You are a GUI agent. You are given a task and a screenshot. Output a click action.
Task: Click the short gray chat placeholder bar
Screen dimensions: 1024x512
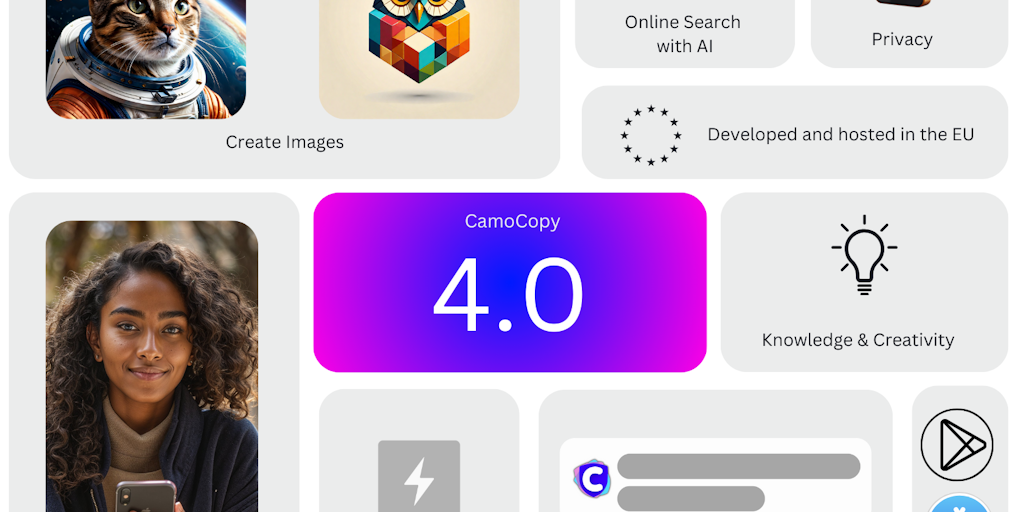pyautogui.click(x=691, y=498)
